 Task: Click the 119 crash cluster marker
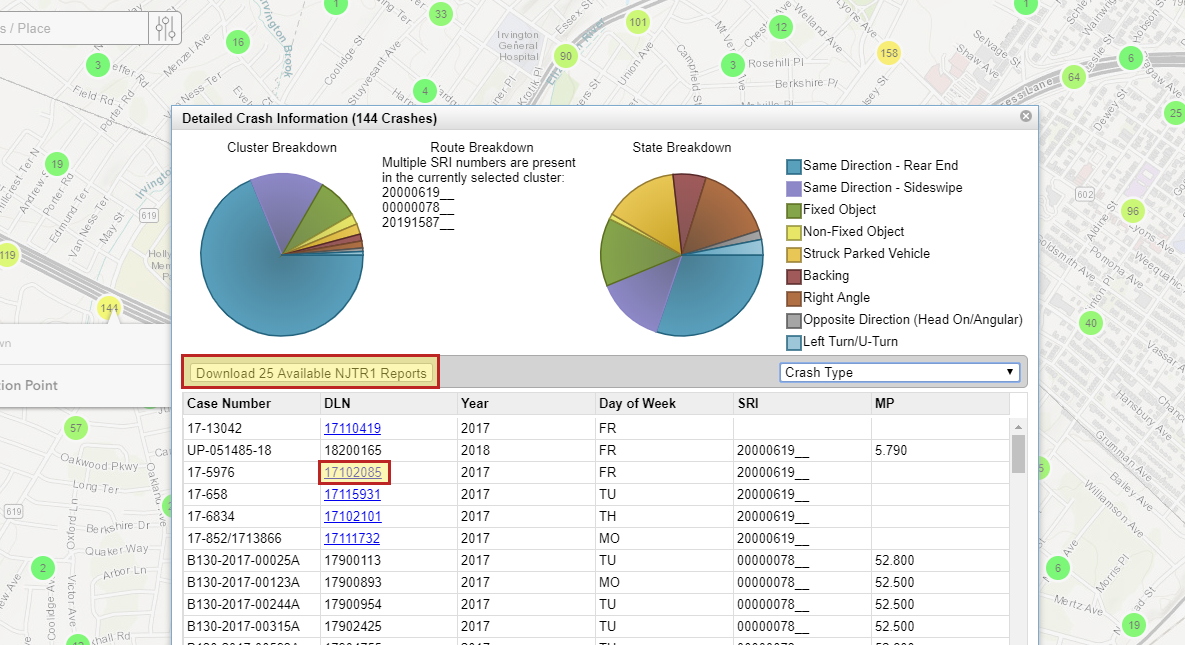pos(7,255)
